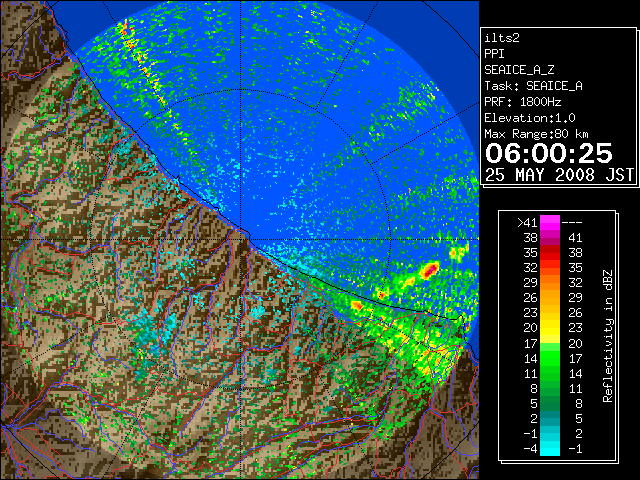640x480 pixels.
Task: Click the '---' legend entry
Action: pos(572,223)
